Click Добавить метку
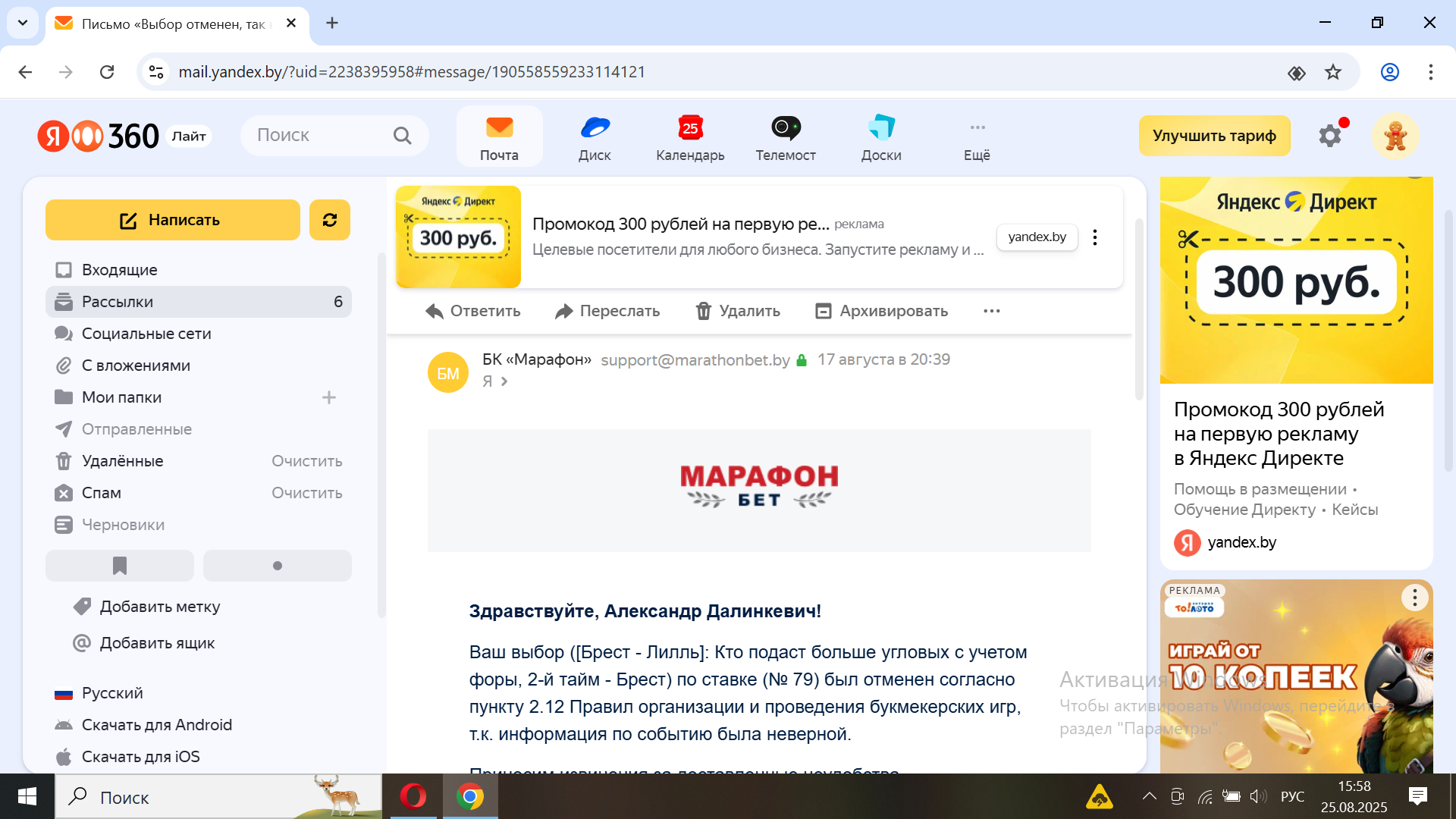 coord(146,607)
